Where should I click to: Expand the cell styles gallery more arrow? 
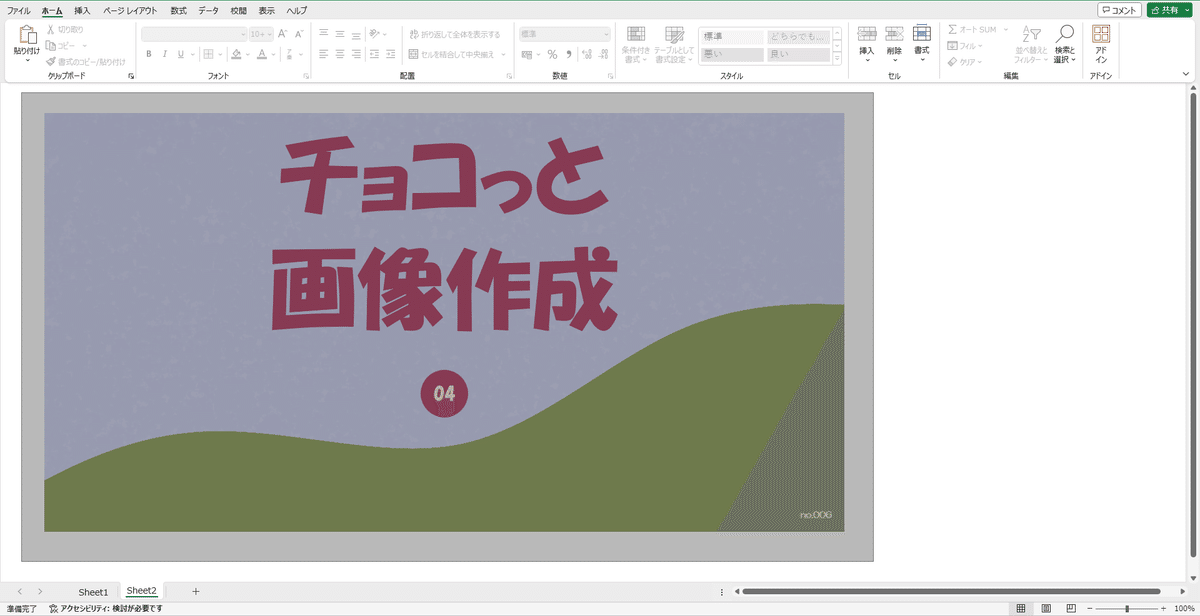[x=836, y=59]
